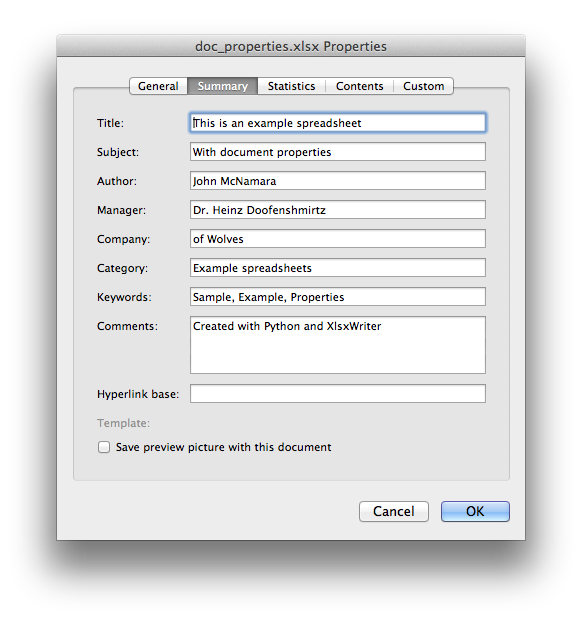Click the Title input field
Image resolution: width=582 pixels, height=619 pixels.
tap(338, 123)
